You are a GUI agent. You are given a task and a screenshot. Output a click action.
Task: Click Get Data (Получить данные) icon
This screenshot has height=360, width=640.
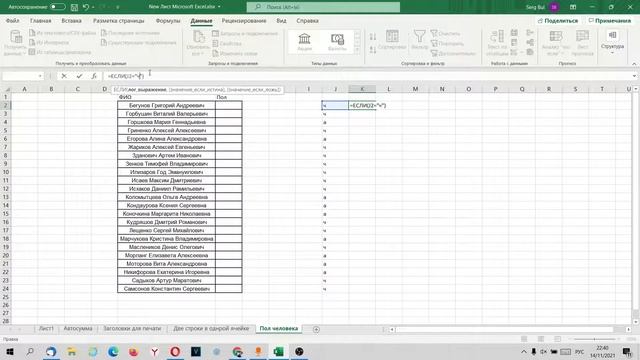[16, 42]
